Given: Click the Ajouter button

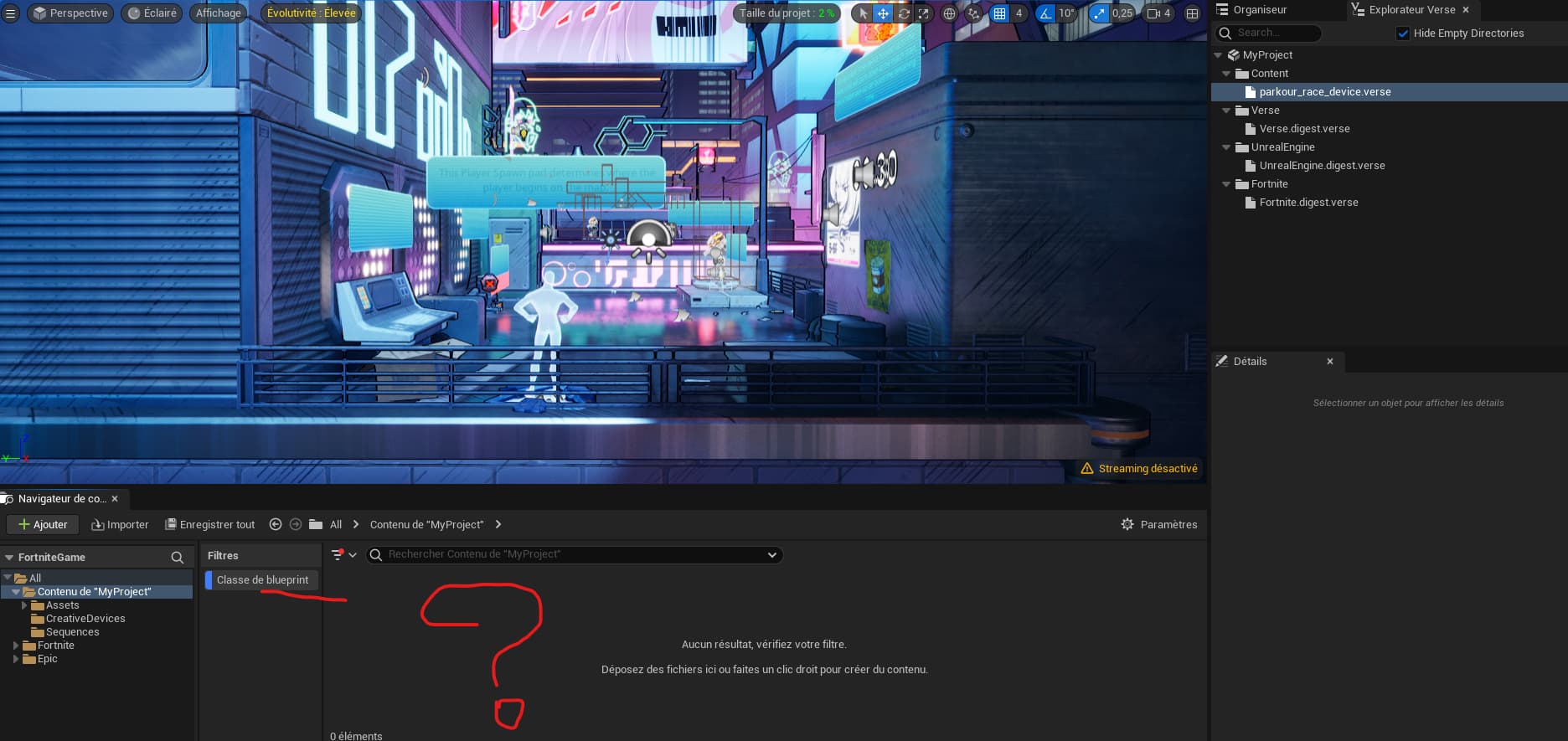Looking at the screenshot, I should pyautogui.click(x=43, y=525).
